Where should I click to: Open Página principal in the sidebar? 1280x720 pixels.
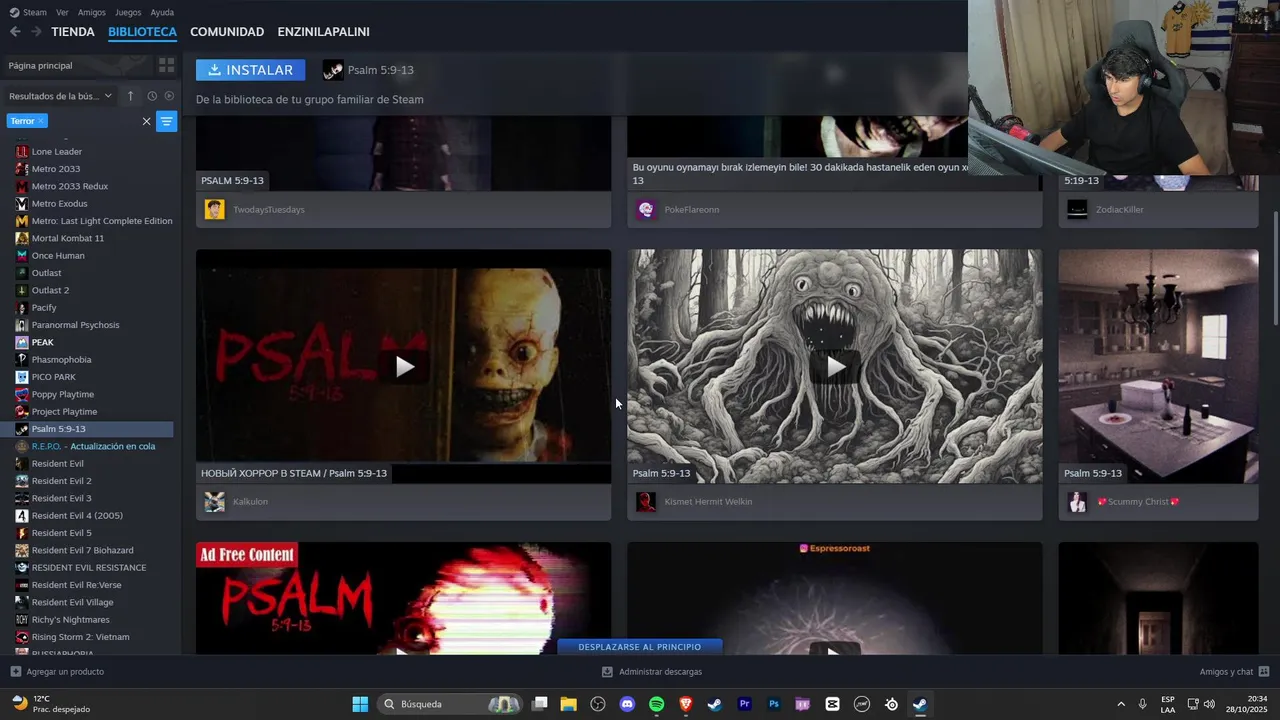(x=75, y=65)
